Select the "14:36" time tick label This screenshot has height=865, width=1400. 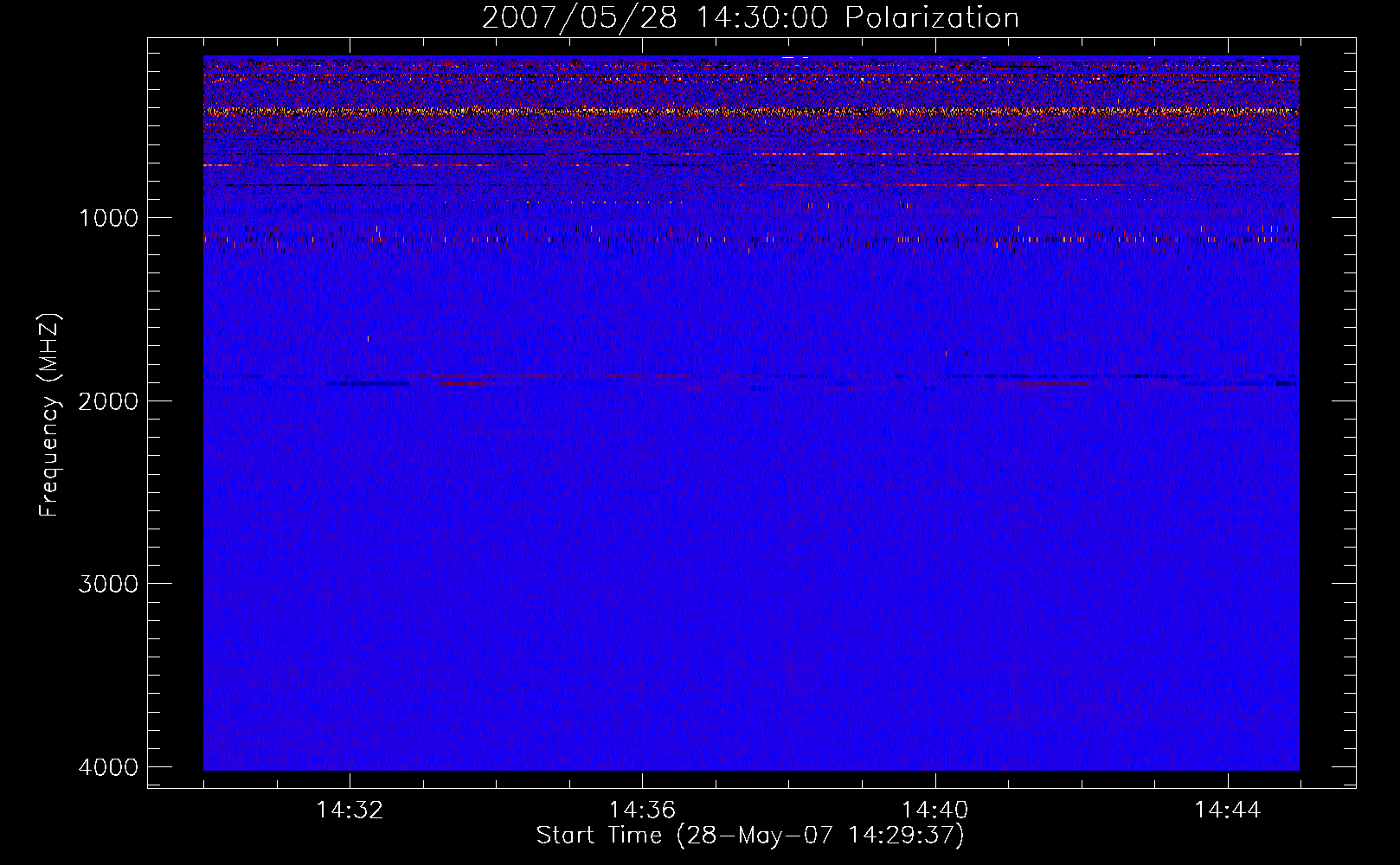point(642,811)
